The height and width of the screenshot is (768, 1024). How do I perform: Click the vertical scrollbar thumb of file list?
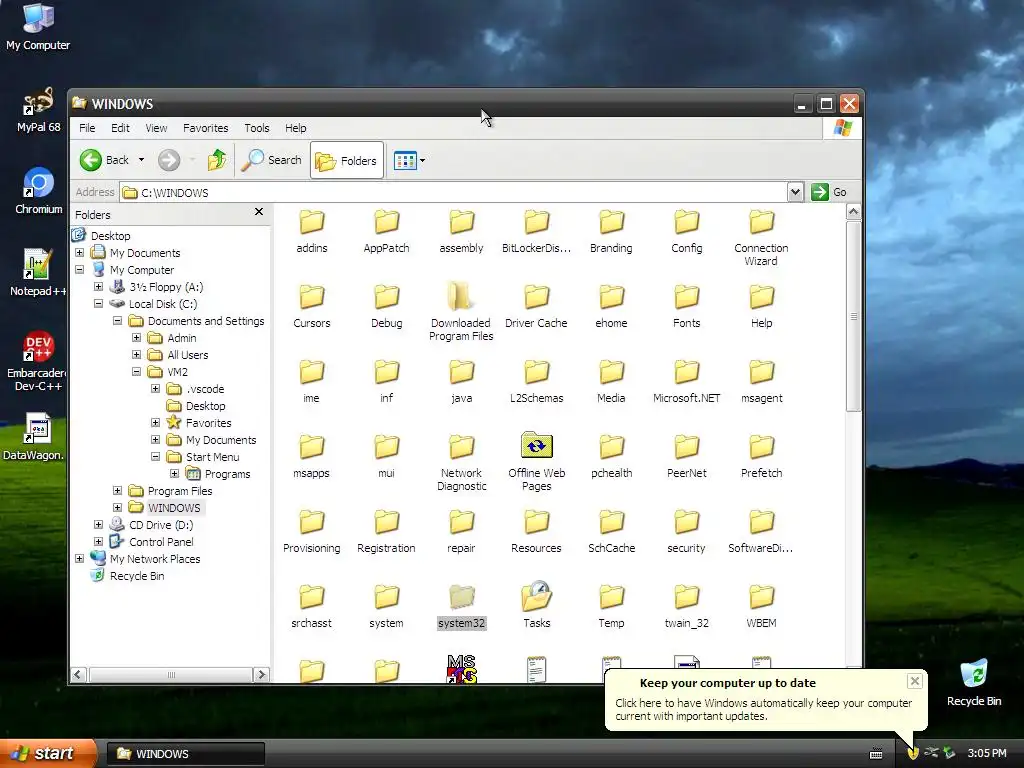pyautogui.click(x=853, y=316)
